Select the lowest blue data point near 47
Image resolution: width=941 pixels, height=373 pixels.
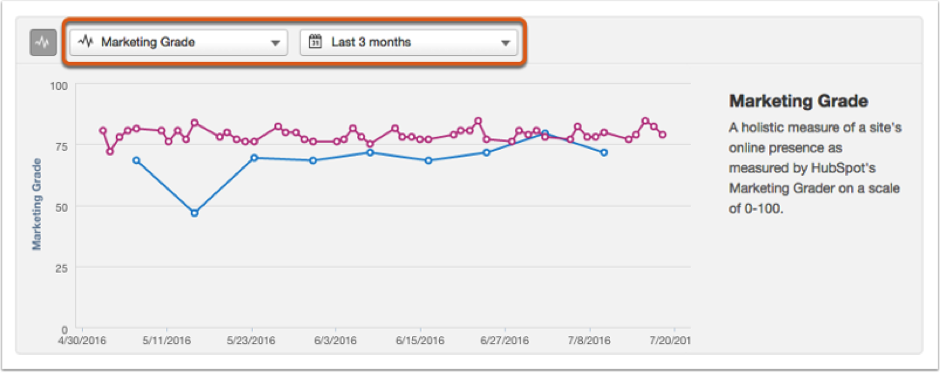point(194,213)
